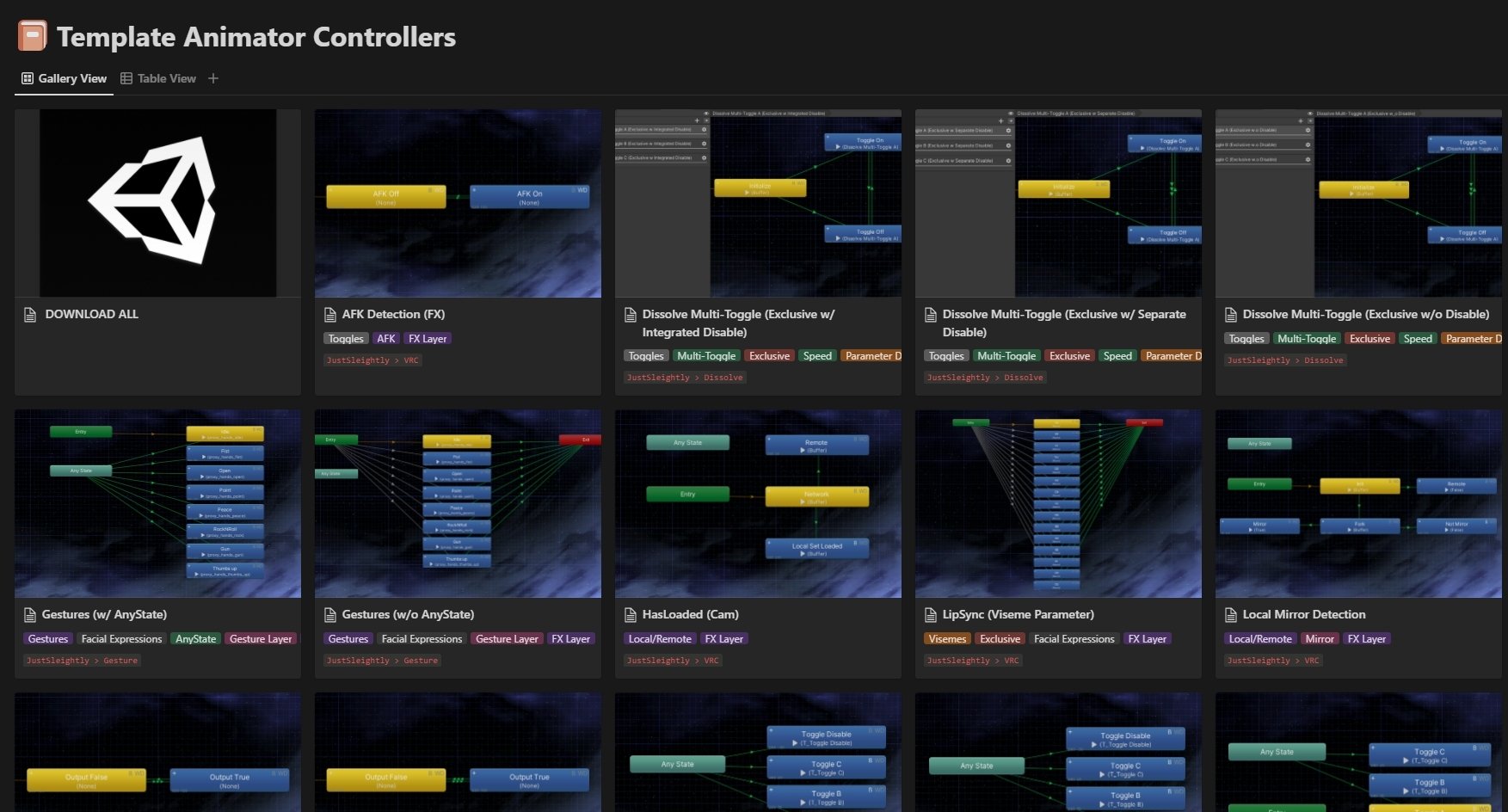Click the page icon beside Gestures (w/o AnyState)
Viewport: 1508px width, 812px height.
pyautogui.click(x=330, y=614)
